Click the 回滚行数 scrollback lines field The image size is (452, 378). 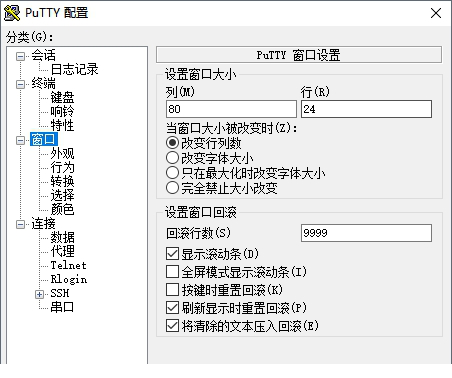366,233
